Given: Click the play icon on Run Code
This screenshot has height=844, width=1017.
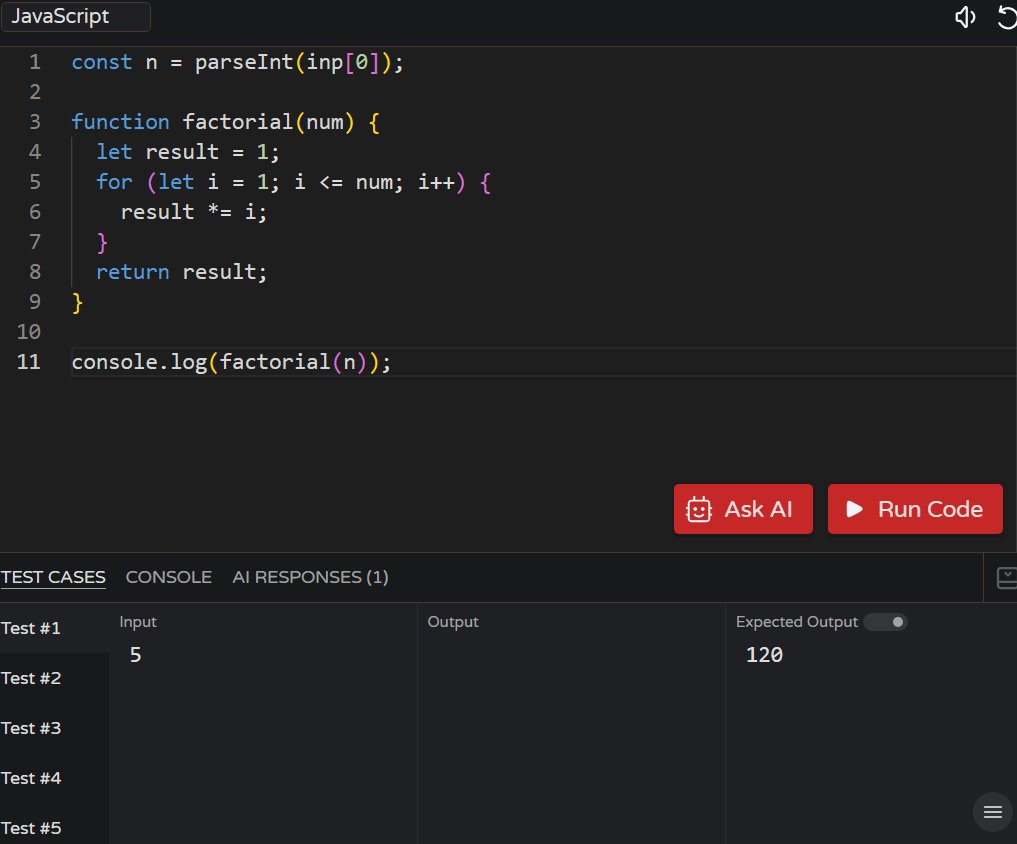Looking at the screenshot, I should (x=854, y=508).
